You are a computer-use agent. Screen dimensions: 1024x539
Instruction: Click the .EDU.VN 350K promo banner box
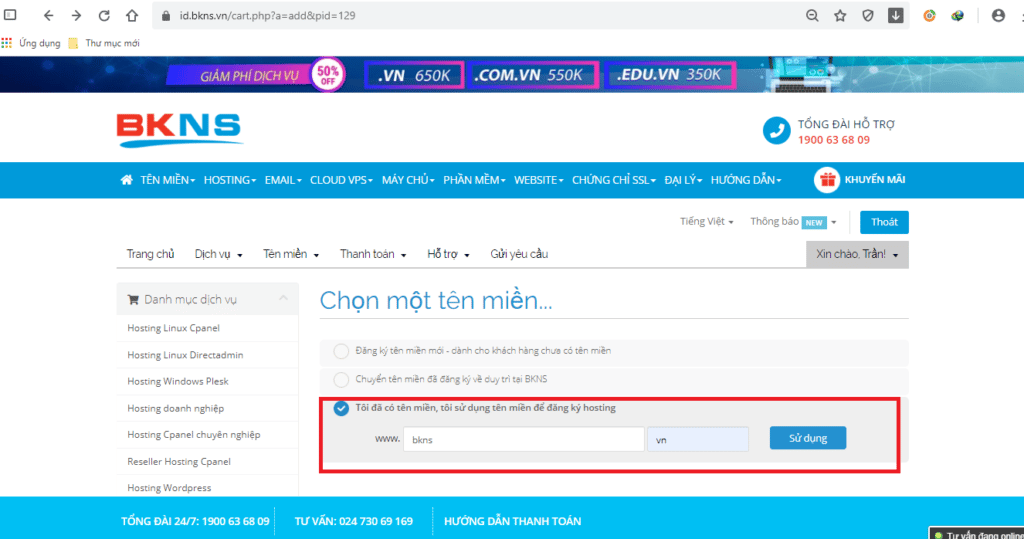tap(669, 75)
